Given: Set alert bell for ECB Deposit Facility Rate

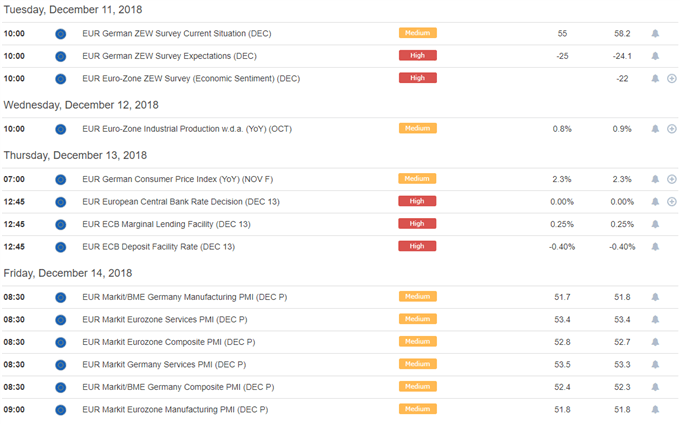Looking at the screenshot, I should point(655,247).
